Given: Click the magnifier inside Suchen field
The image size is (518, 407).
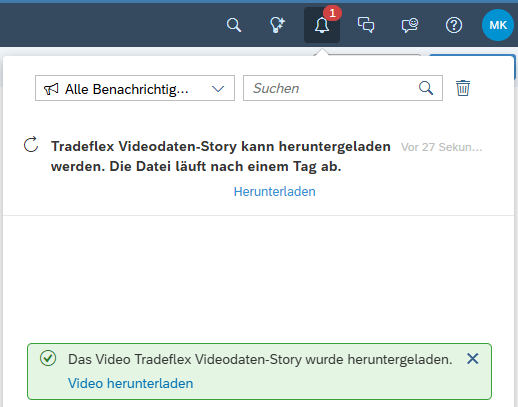Looking at the screenshot, I should pos(426,88).
